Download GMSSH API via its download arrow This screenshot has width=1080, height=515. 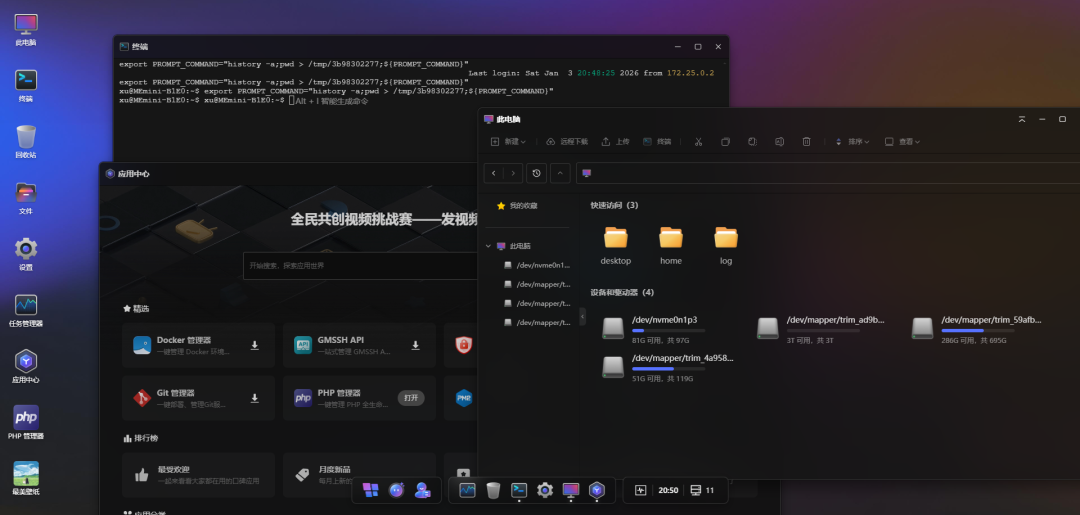coord(415,346)
